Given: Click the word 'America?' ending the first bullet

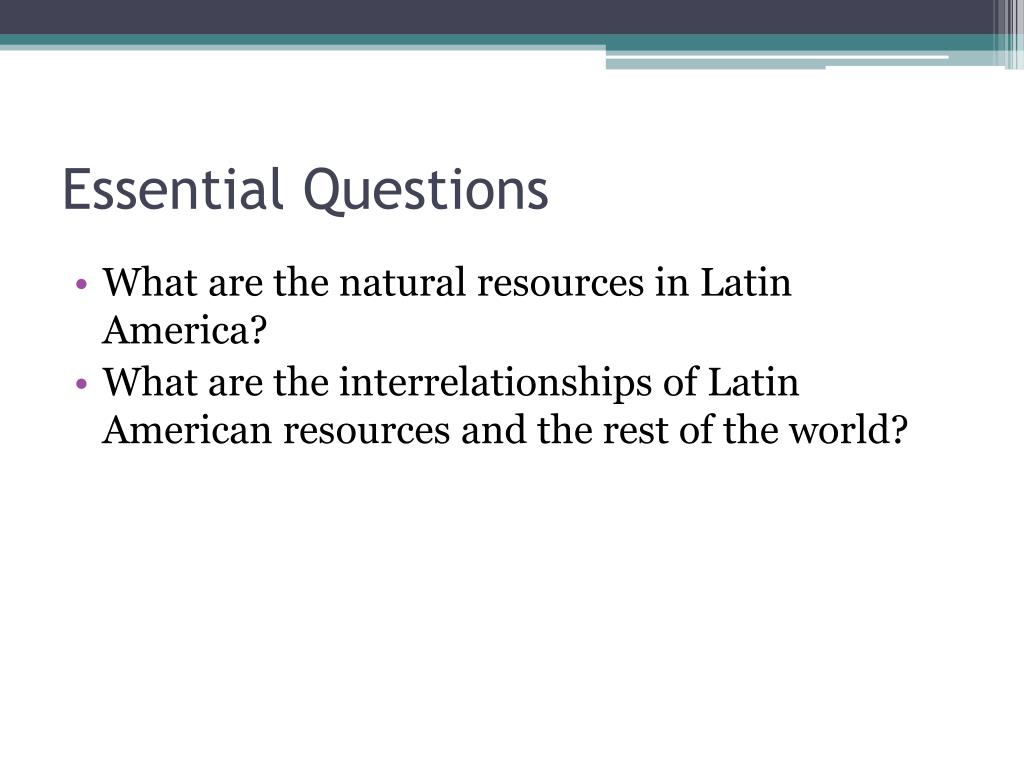Looking at the screenshot, I should click(185, 330).
